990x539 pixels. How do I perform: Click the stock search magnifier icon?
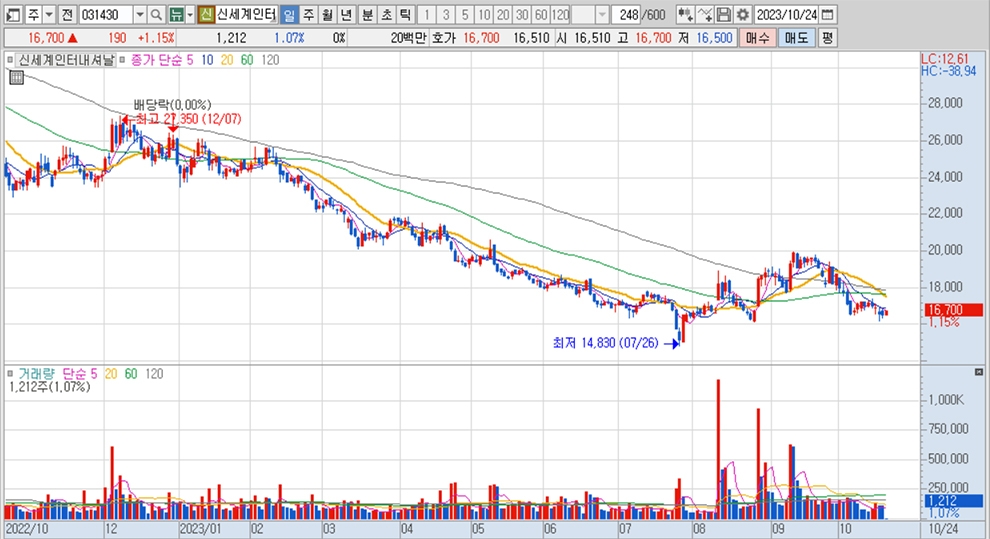click(156, 15)
